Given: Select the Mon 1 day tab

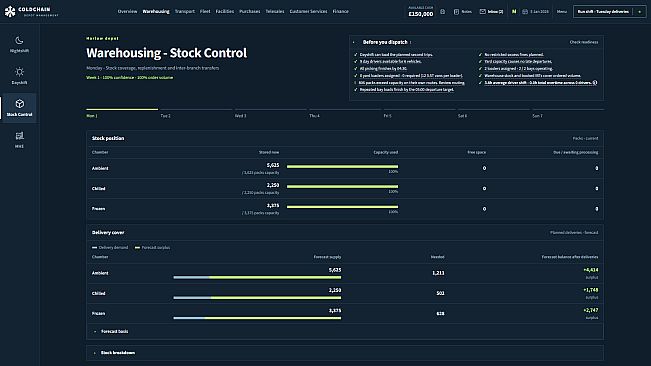Looking at the screenshot, I should (122, 113).
